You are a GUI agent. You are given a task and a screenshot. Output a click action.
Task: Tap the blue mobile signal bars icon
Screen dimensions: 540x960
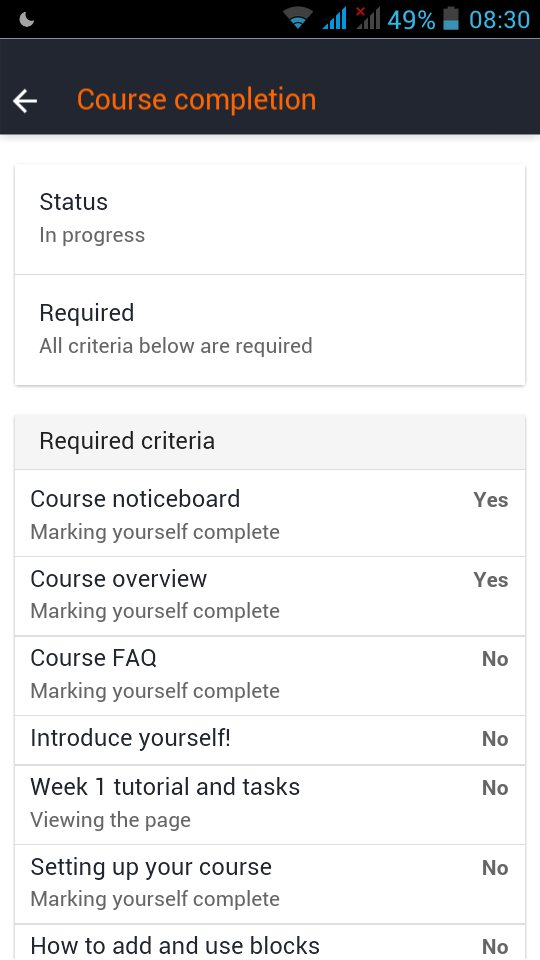click(x=334, y=18)
